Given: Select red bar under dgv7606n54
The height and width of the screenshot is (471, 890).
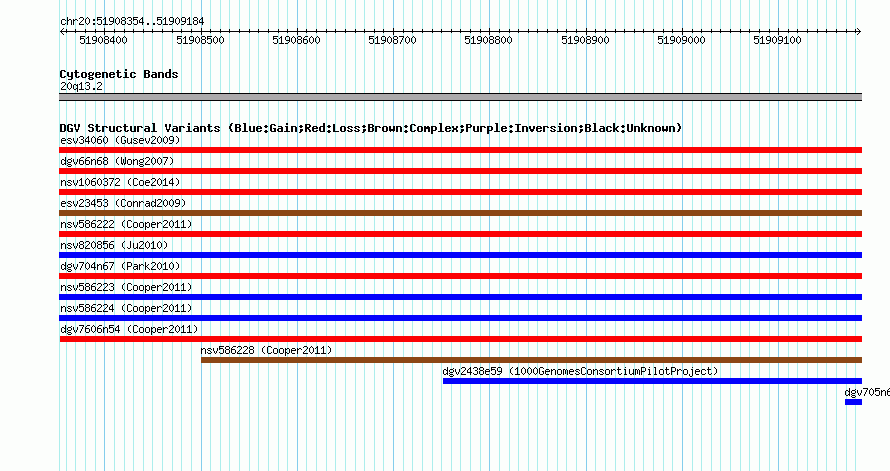Looking at the screenshot, I should [460, 339].
